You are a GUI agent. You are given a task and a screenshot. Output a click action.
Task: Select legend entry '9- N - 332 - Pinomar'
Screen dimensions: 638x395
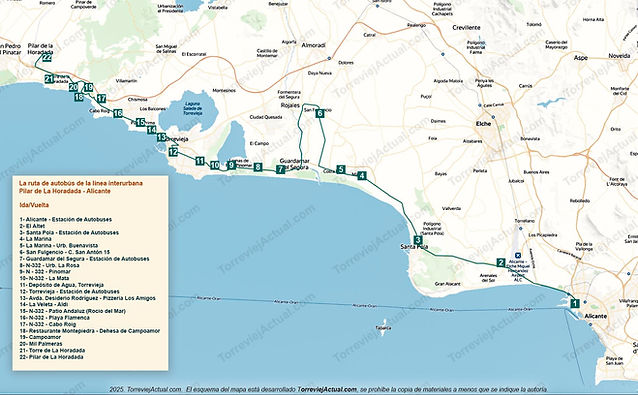[45, 271]
